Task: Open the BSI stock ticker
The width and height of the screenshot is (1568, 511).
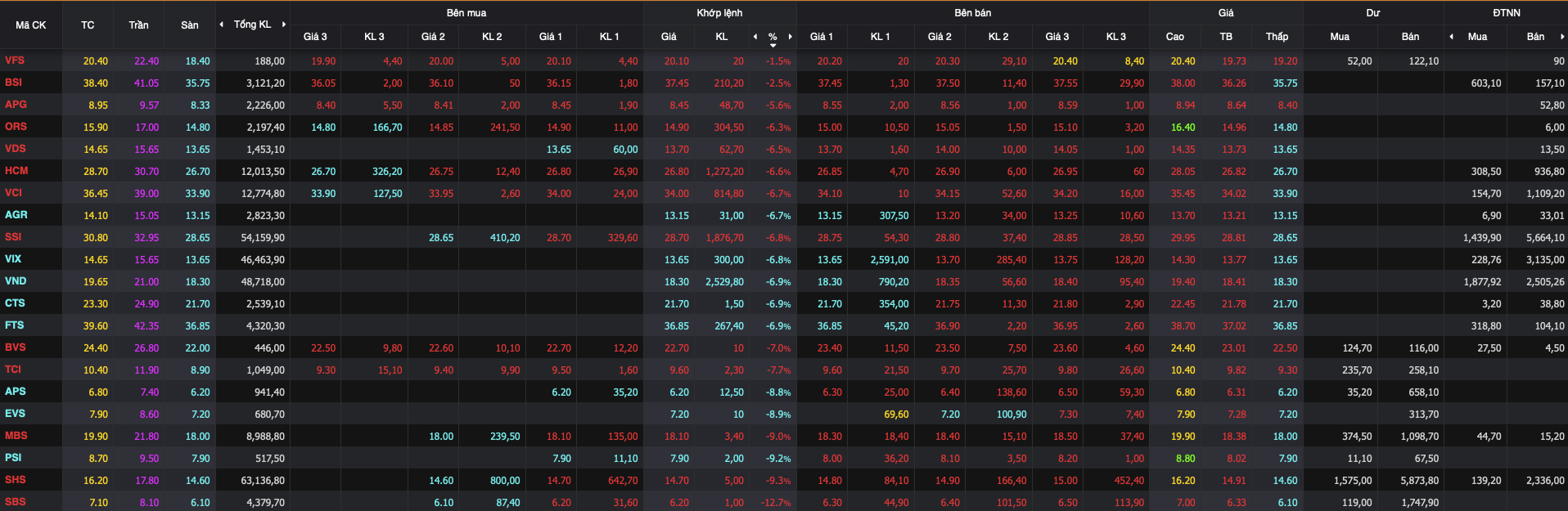Action: [13, 83]
